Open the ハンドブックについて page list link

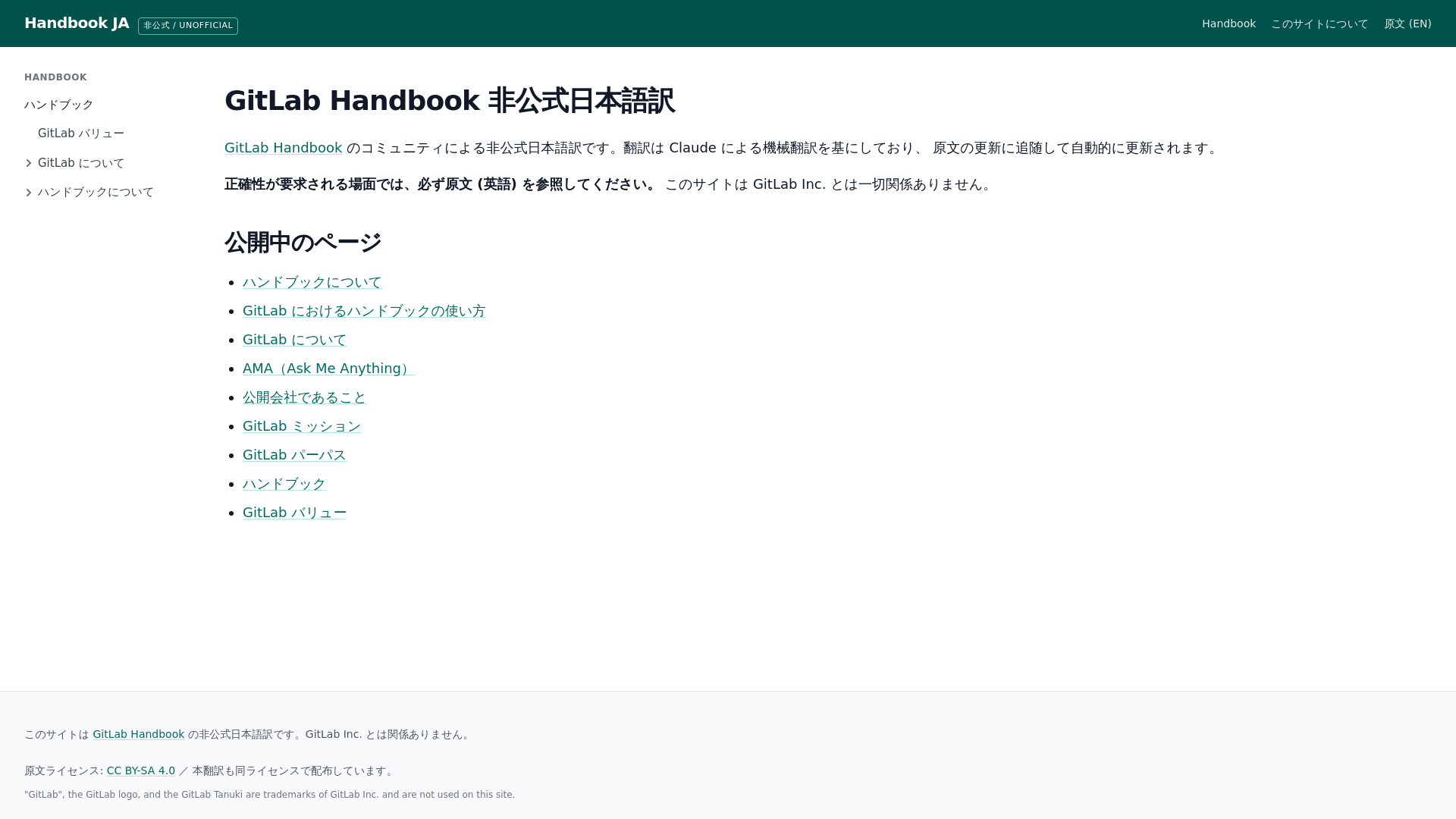(x=312, y=282)
